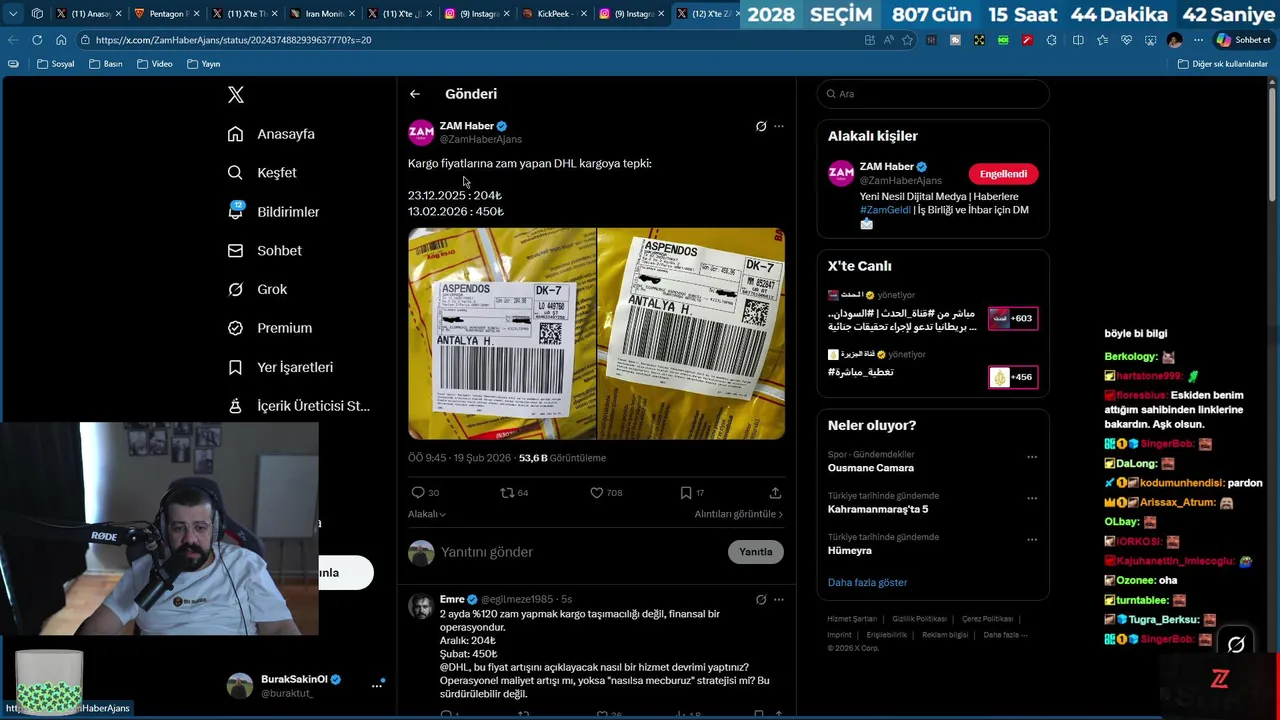The image size is (1280, 720).
Task: Click the Engellendi button
Action: coord(1003,174)
